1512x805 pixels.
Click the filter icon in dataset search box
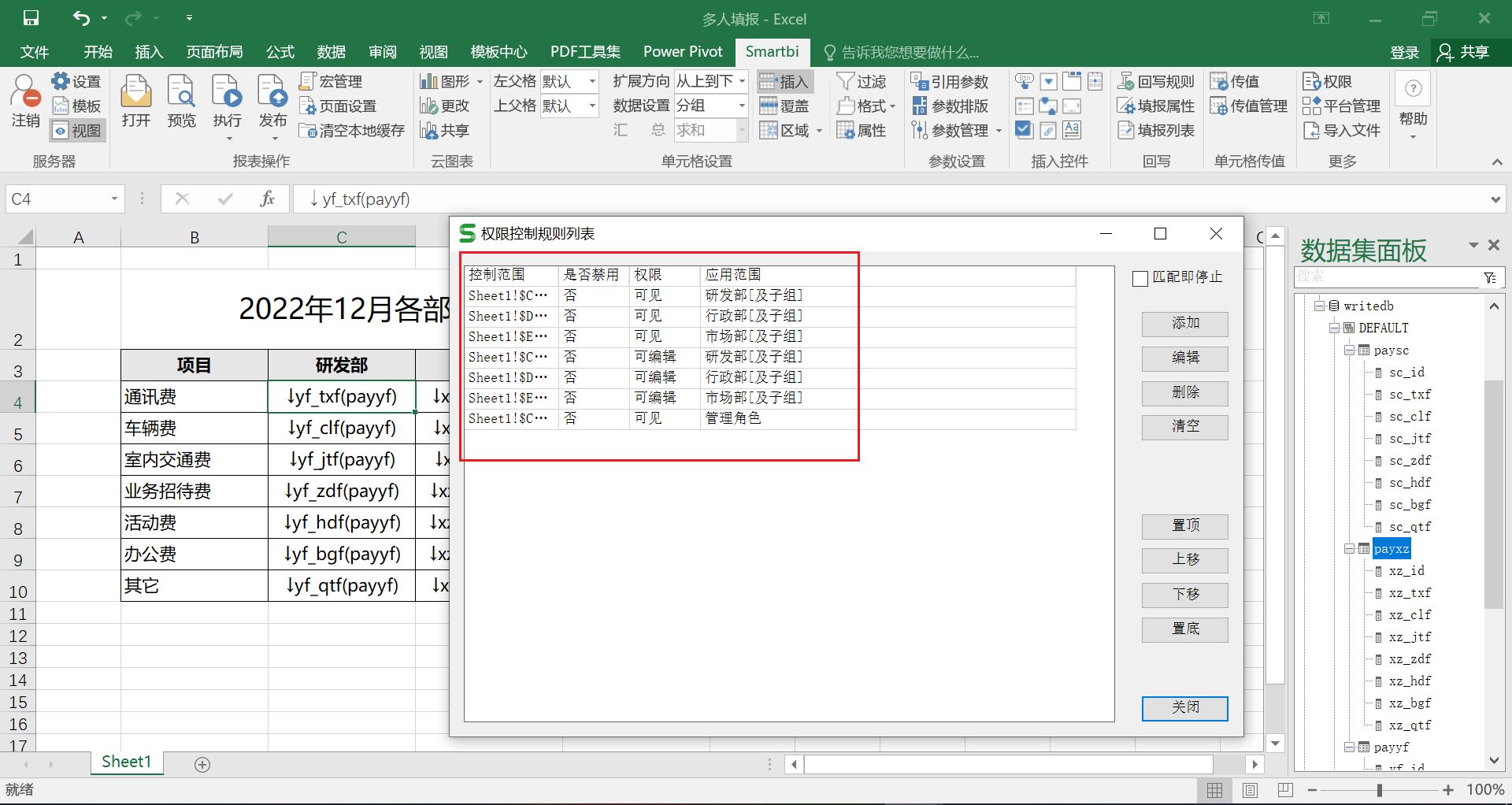tap(1490, 277)
